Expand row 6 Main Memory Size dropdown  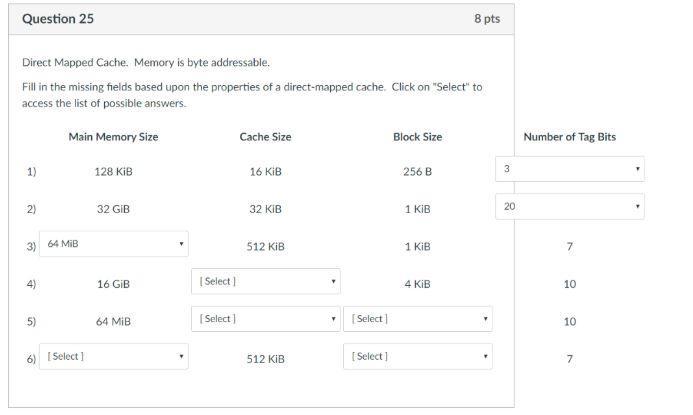pos(113,357)
